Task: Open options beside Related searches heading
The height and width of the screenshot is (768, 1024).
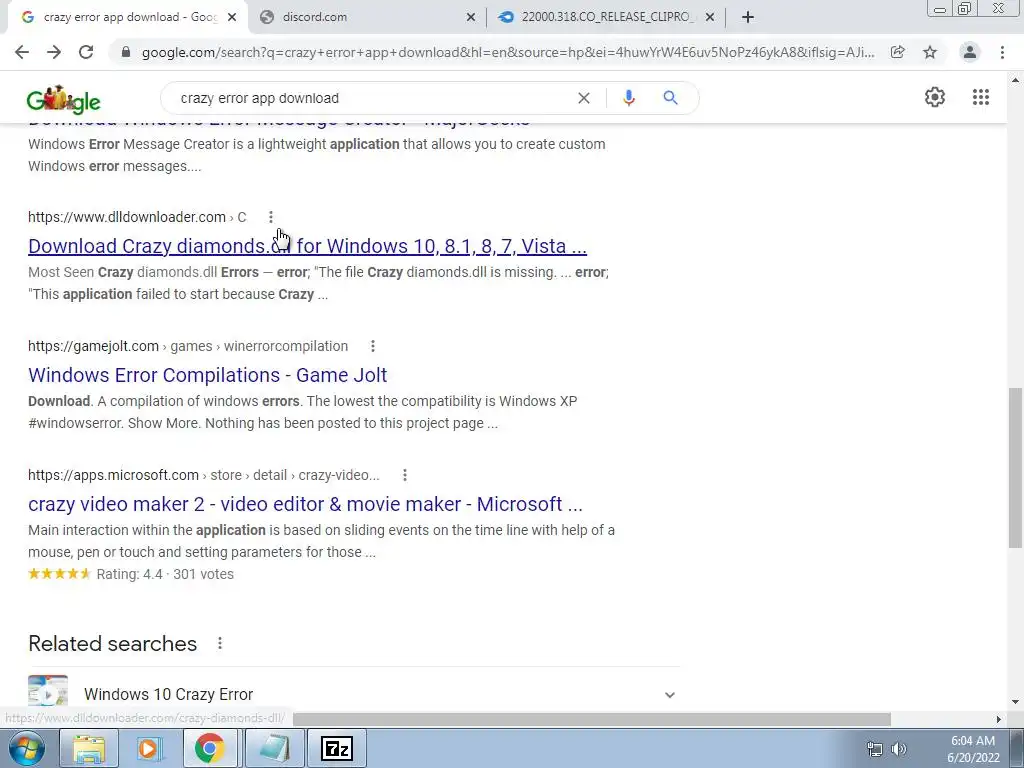Action: tap(220, 643)
